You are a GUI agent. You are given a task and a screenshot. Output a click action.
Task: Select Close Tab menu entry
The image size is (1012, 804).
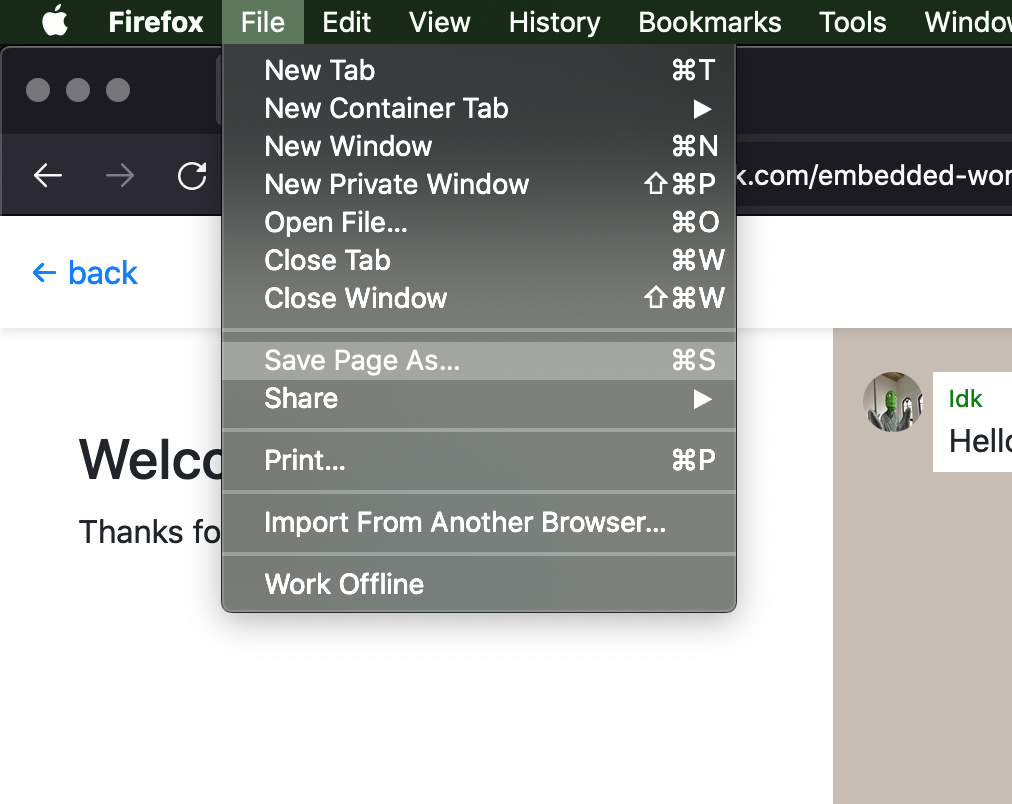click(479, 261)
